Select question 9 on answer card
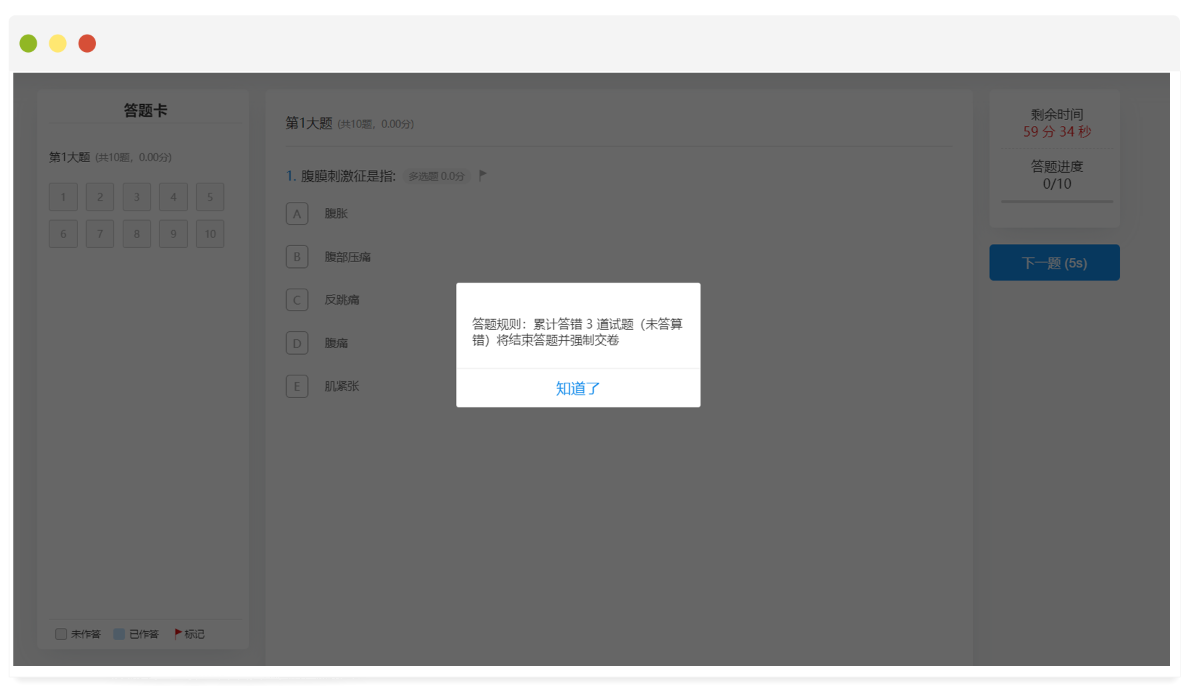 point(173,234)
